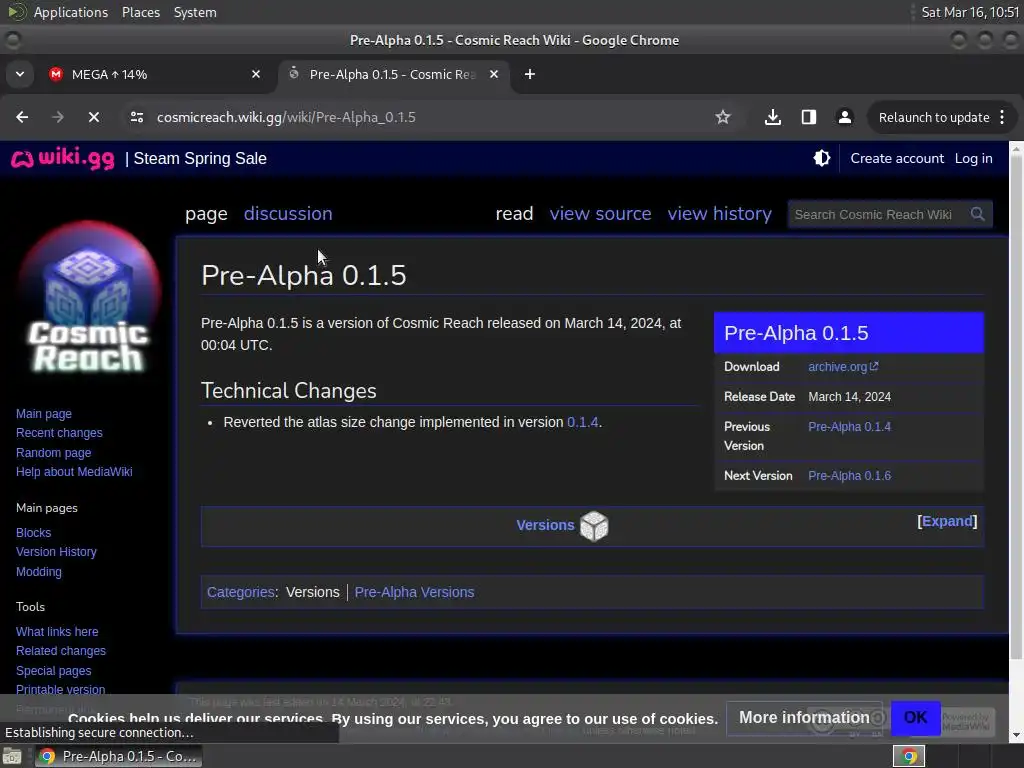This screenshot has width=1024, height=768.
Task: Open Version History sidebar link
Action: pyautogui.click(x=56, y=552)
